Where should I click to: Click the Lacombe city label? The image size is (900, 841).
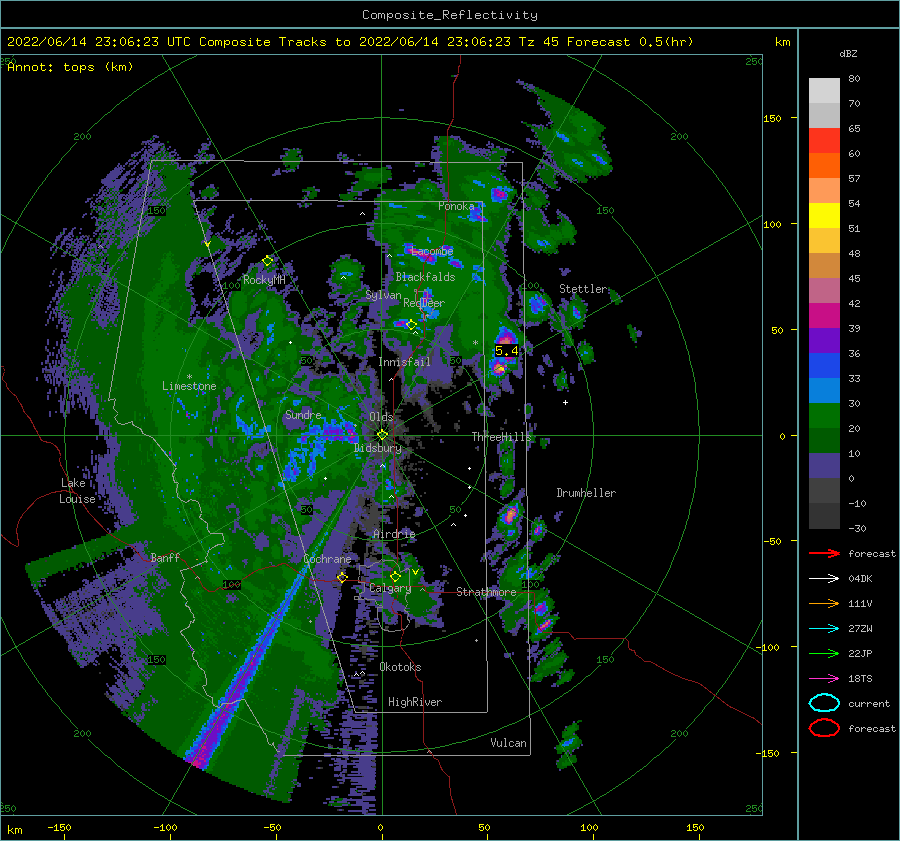tap(432, 251)
